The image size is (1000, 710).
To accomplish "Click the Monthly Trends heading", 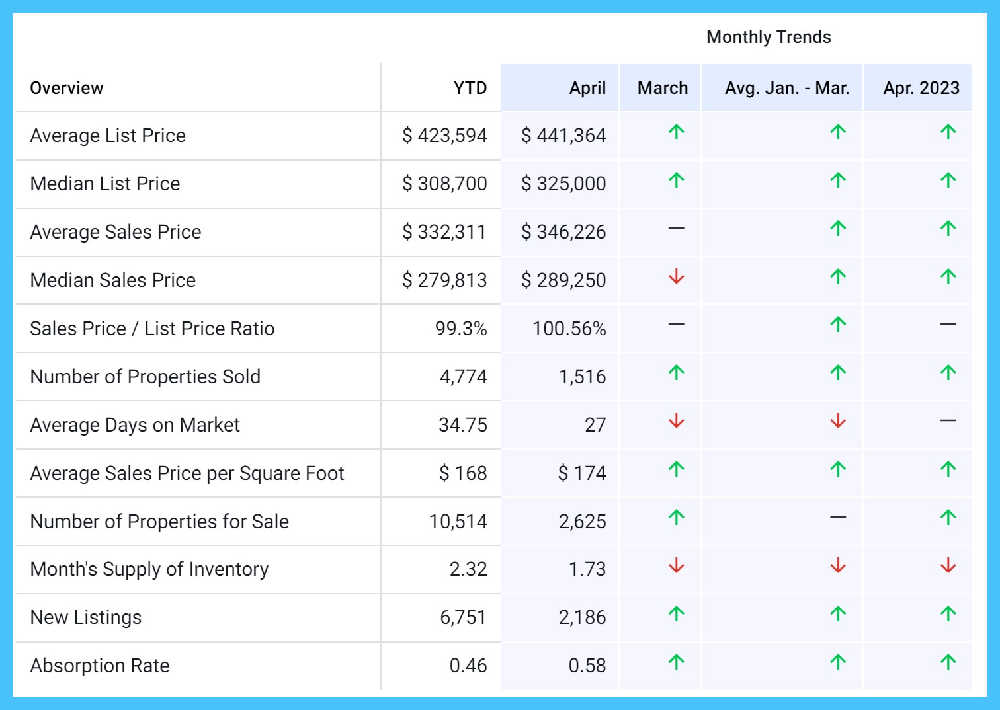I will point(768,37).
